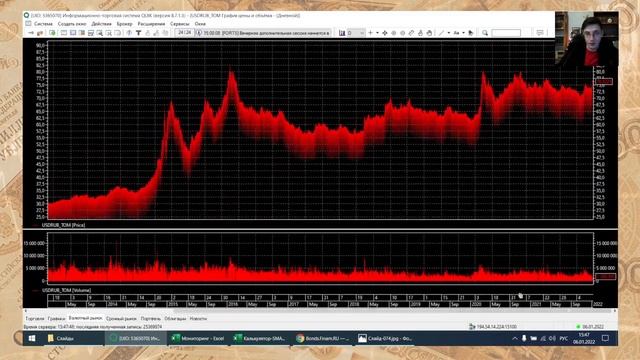Select the four-arrow move tool
Image resolution: width=640 pixels, height=360 pixels.
pyautogui.click(x=384, y=33)
